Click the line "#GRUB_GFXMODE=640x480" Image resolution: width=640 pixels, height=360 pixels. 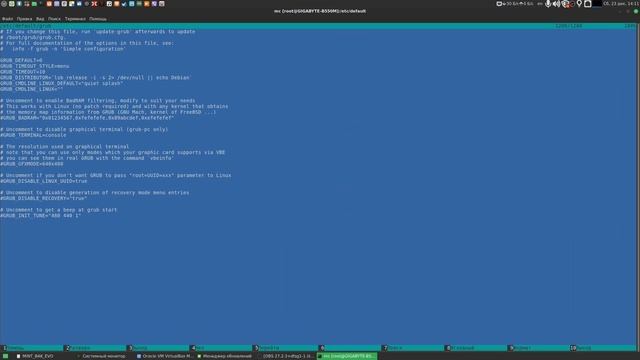(x=32, y=164)
